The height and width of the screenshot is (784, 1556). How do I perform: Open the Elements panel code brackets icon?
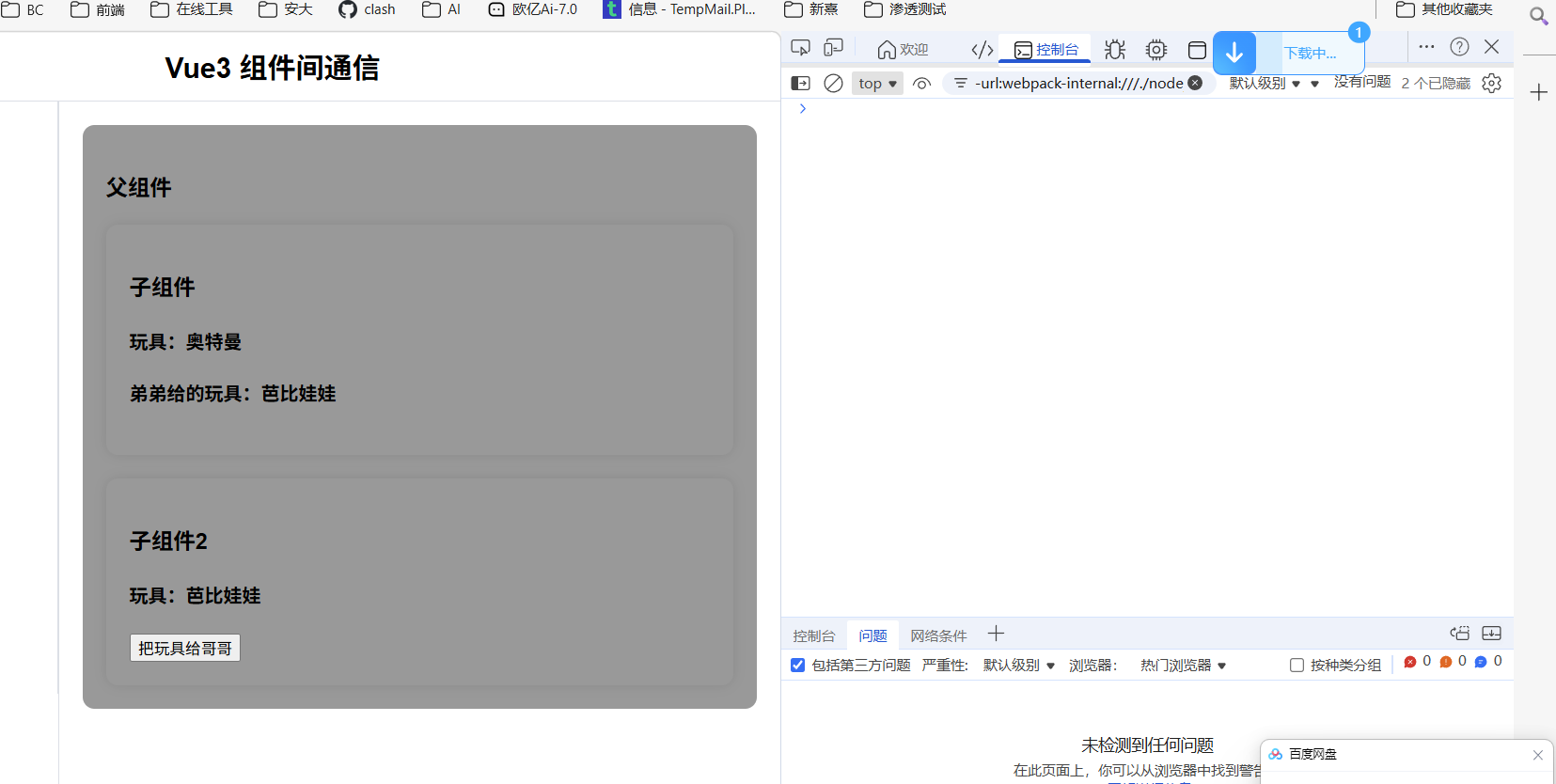click(982, 50)
